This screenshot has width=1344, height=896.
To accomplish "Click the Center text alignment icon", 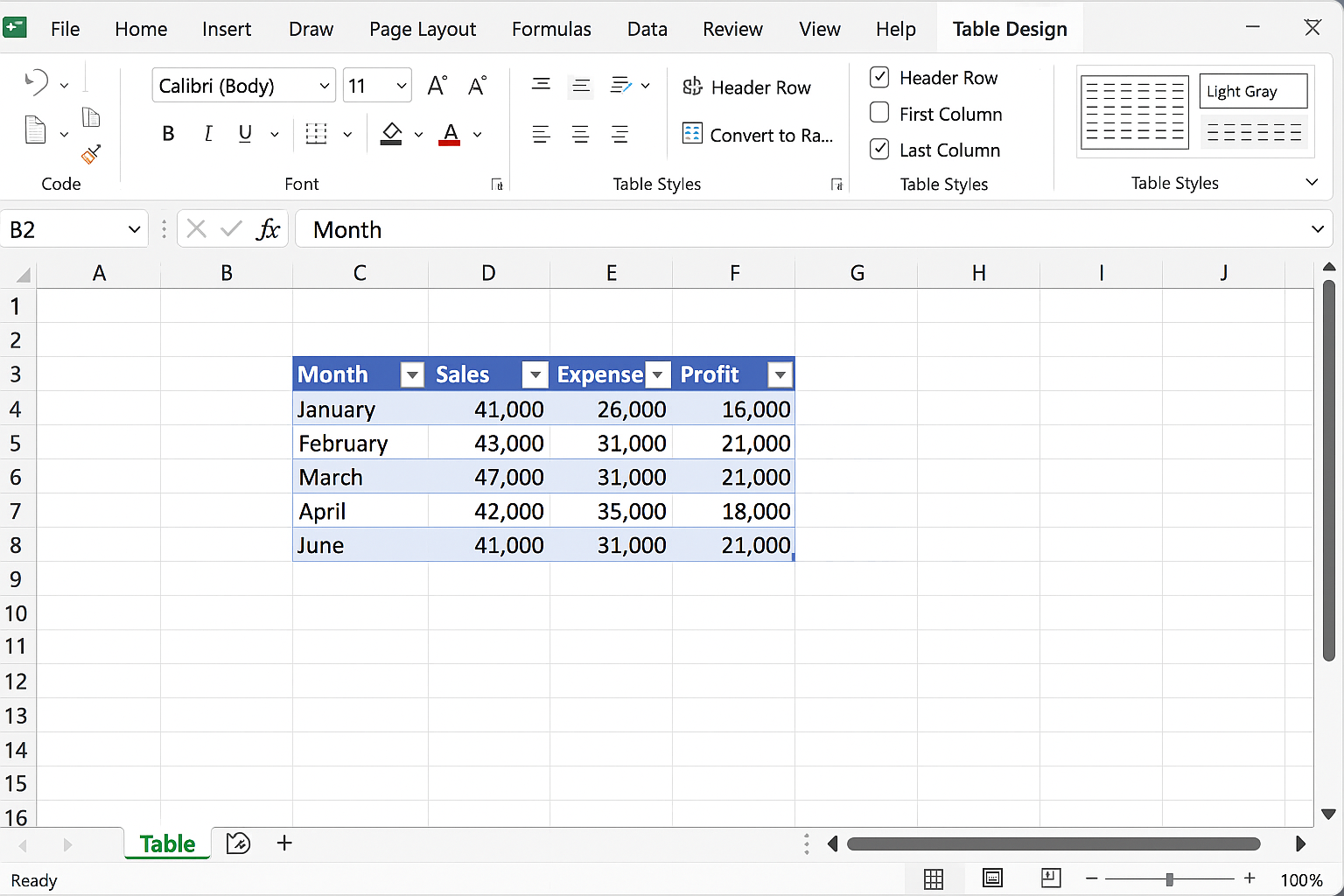I will (x=580, y=134).
